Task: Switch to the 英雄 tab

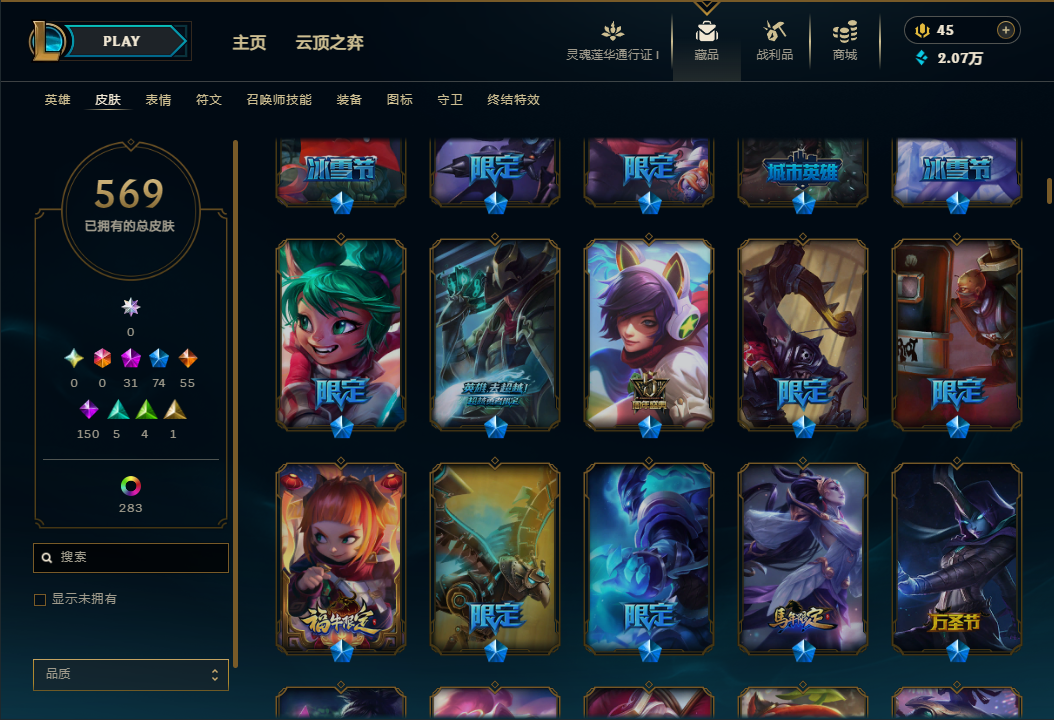Action: click(57, 99)
